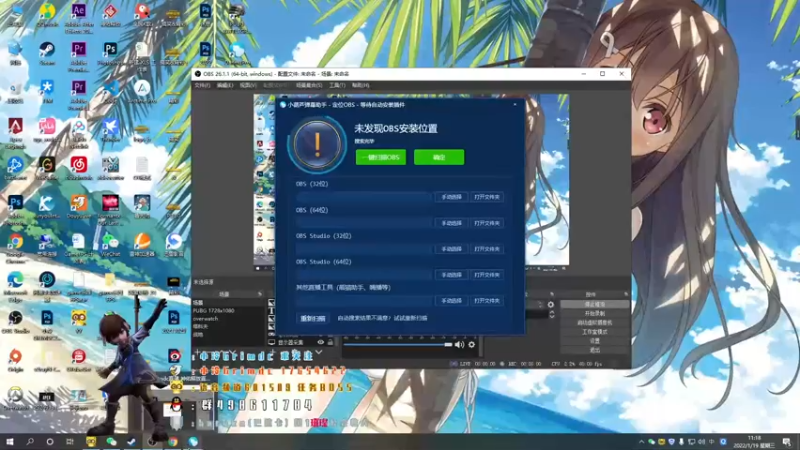
Task: Click the OBS (64位) path field
Action: point(364,223)
